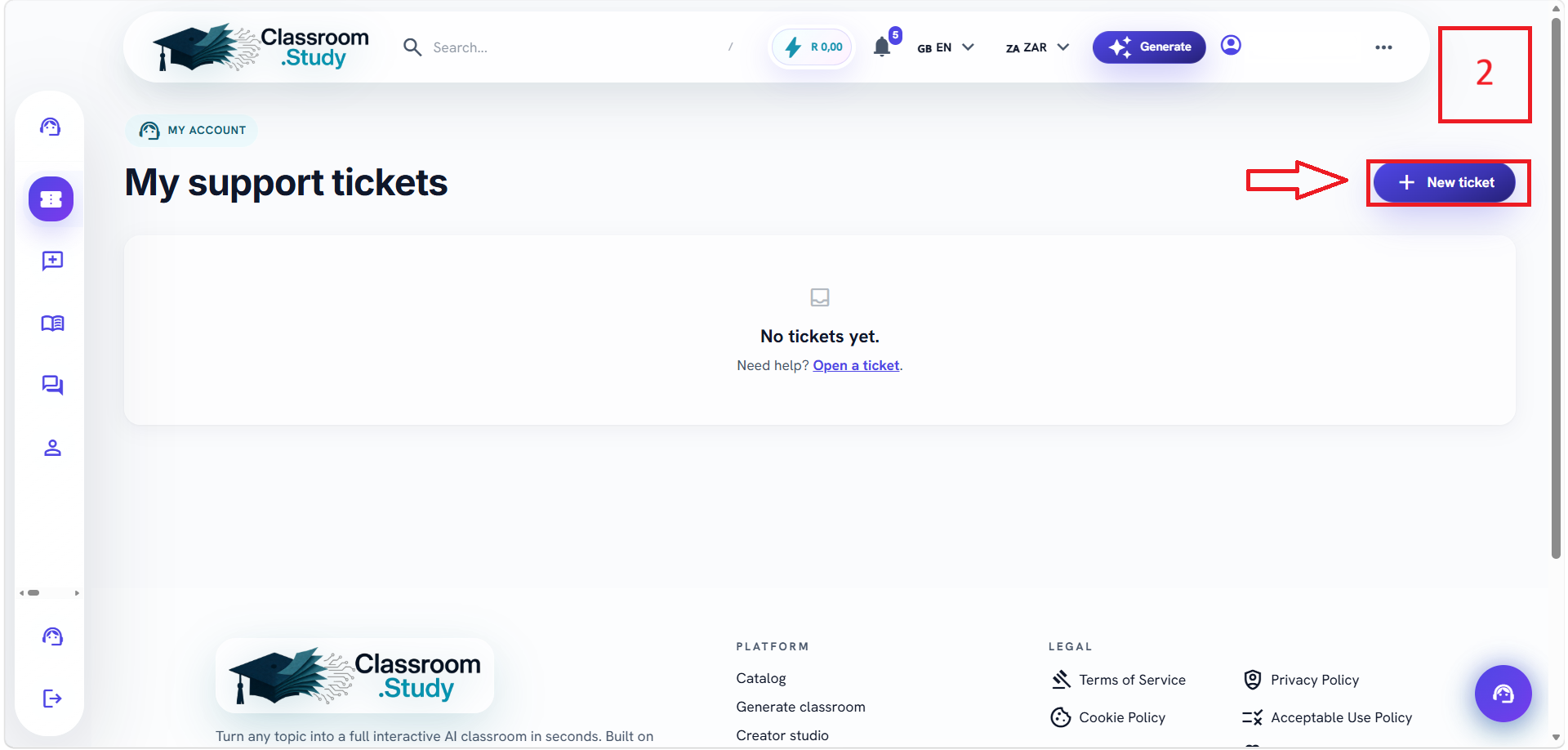Open the three-dots more options menu
Viewport: 1568px width, 750px height.
pyautogui.click(x=1383, y=47)
